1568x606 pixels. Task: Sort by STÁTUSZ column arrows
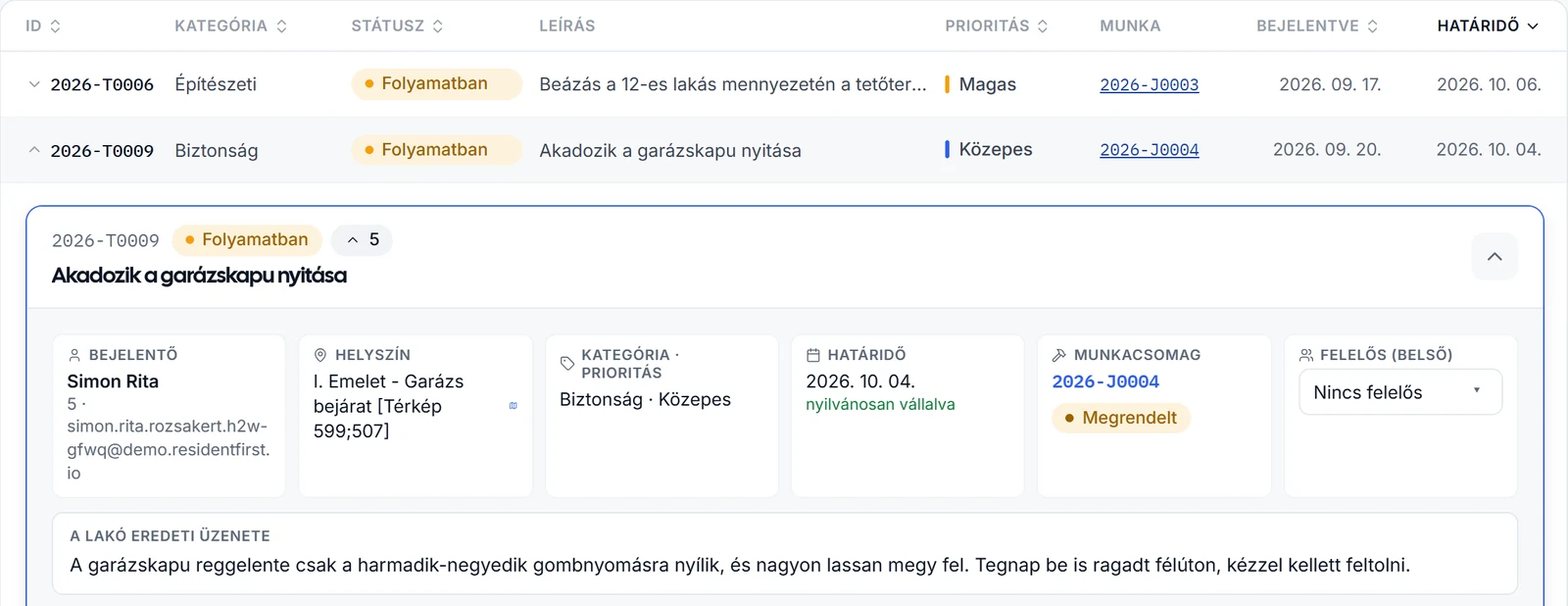(437, 26)
